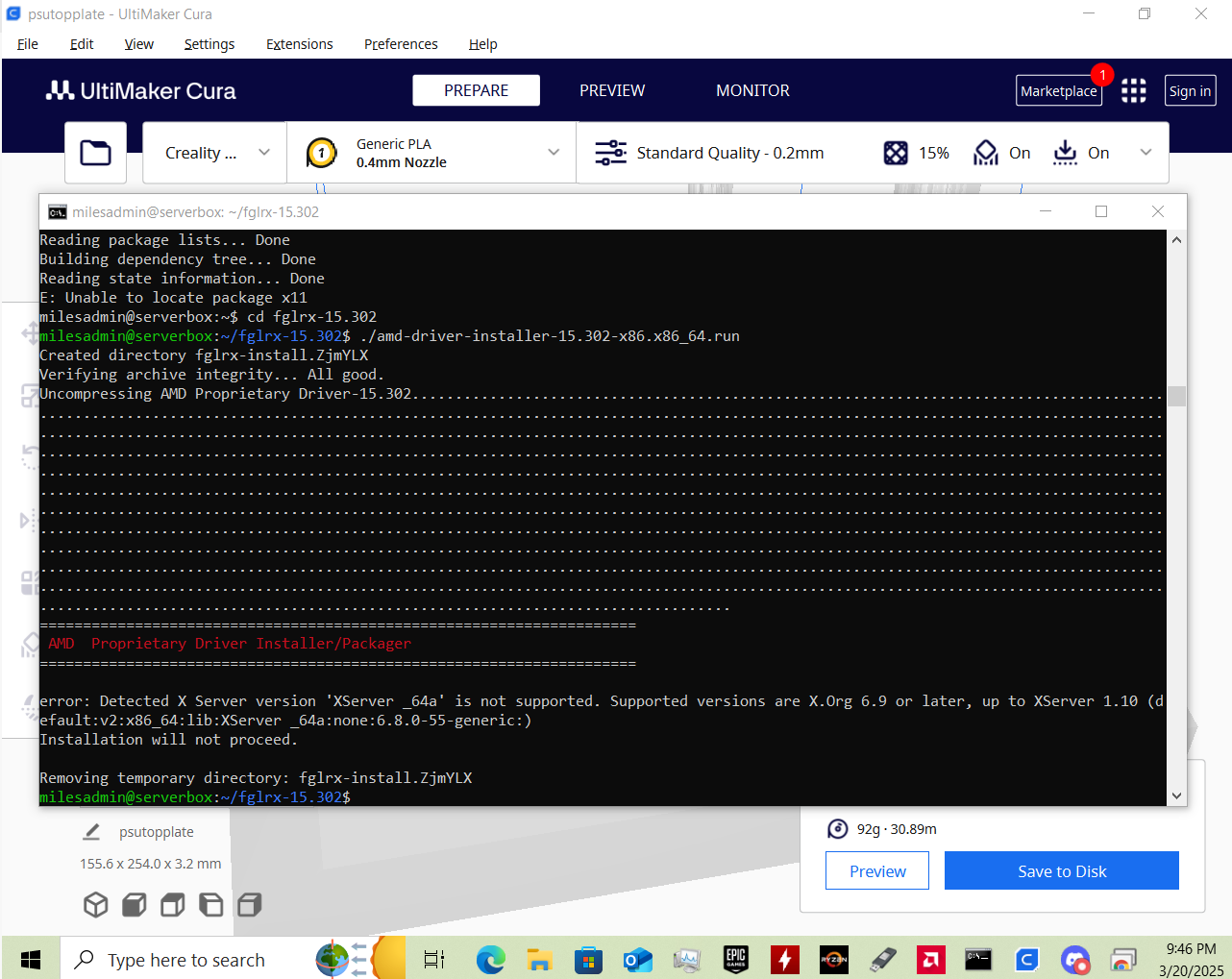Image resolution: width=1232 pixels, height=979 pixels.
Task: Click the terminal window title bar icon
Action: pyautogui.click(x=58, y=212)
